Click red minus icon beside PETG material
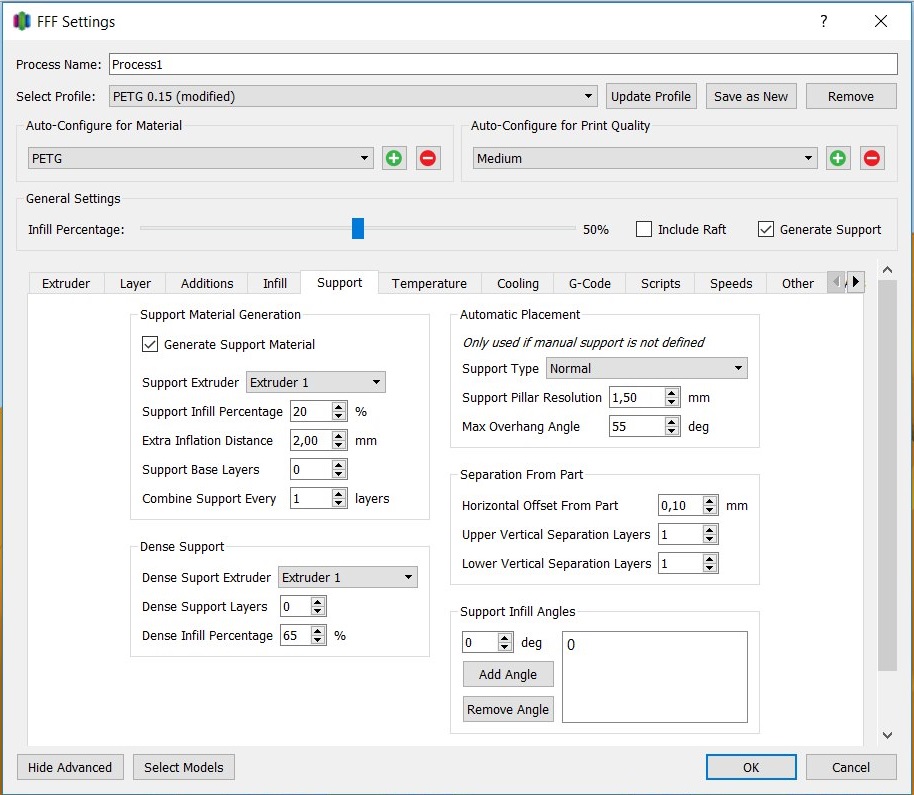This screenshot has width=914, height=795. [428, 158]
